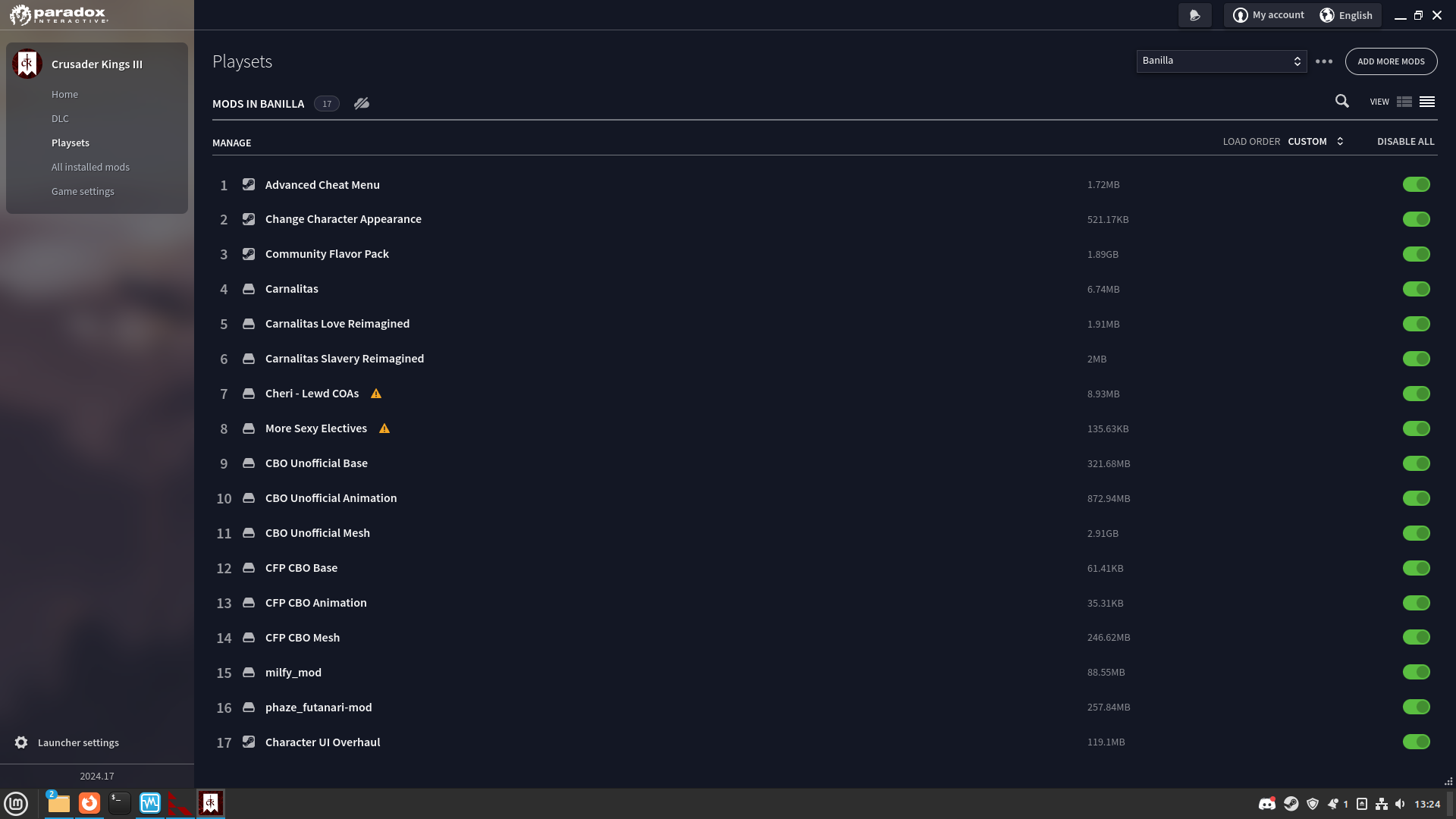
Task: Select the Carnalitas Slavery Reimagined mod name
Action: click(344, 359)
